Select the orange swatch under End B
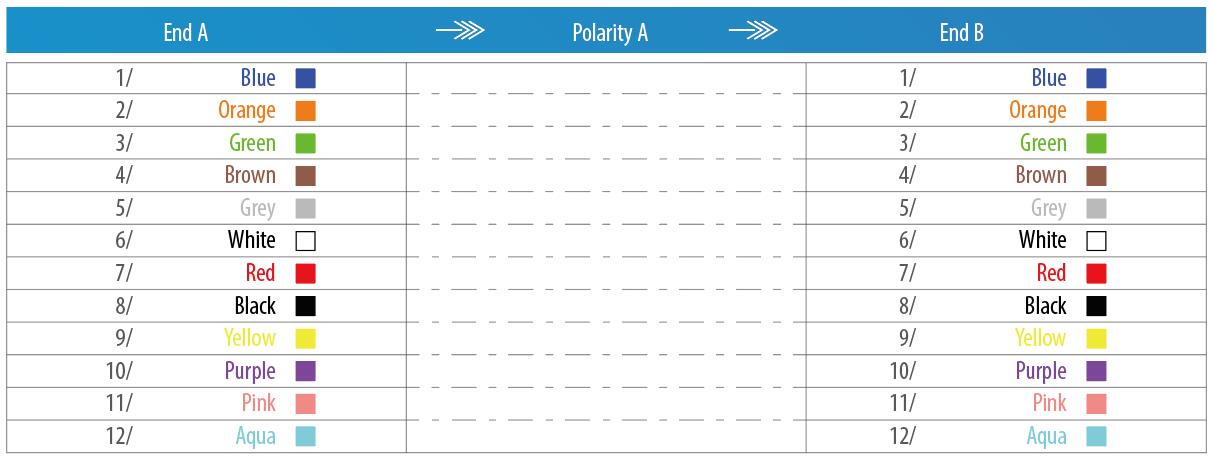Viewport: 1213px width, 459px height. pyautogui.click(x=1097, y=111)
